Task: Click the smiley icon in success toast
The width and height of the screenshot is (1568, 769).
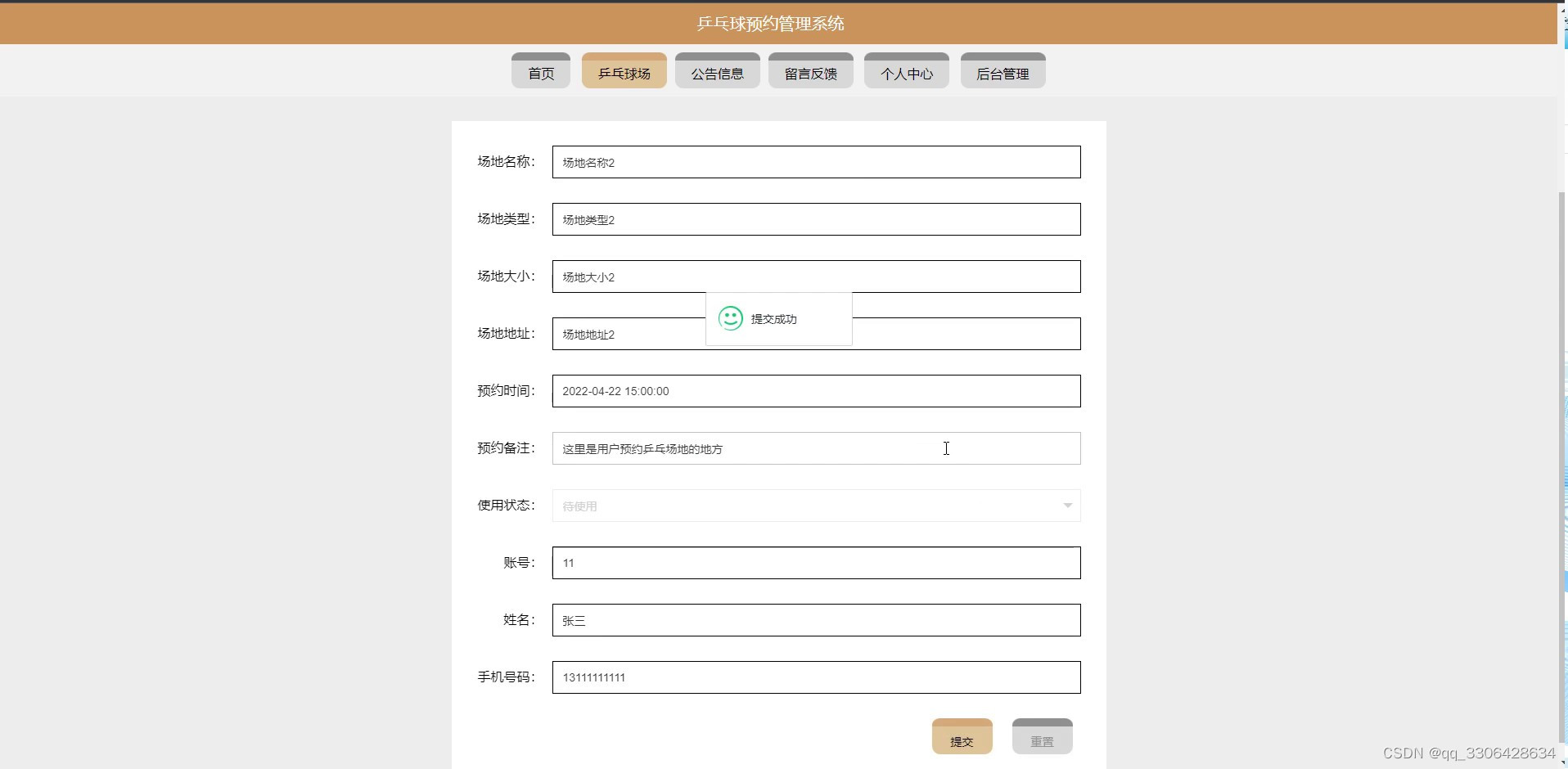Action: click(731, 318)
